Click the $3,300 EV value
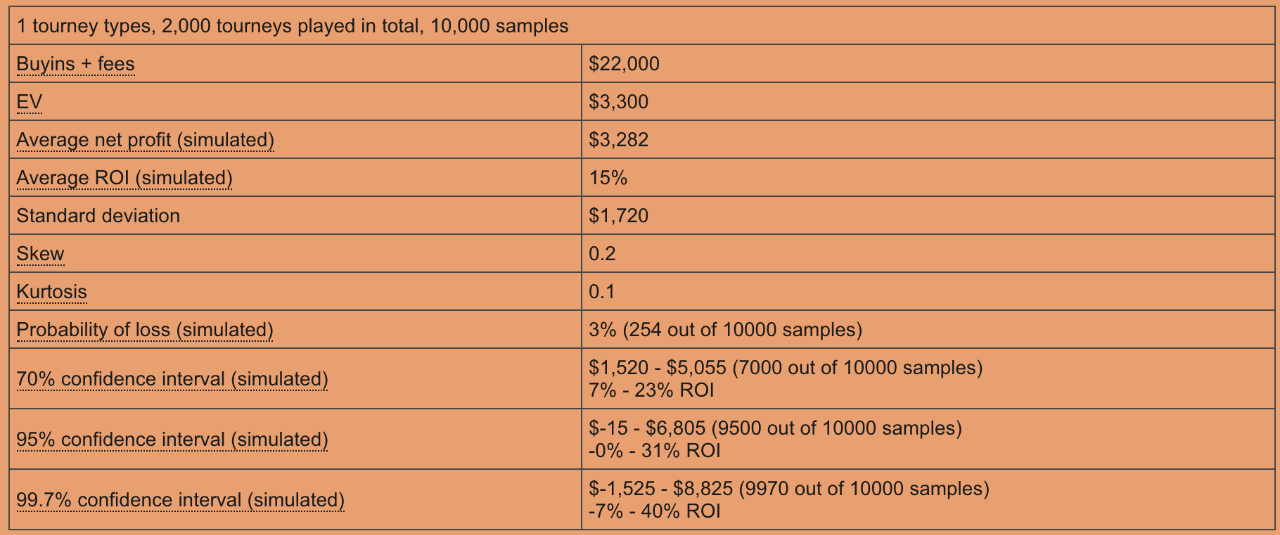This screenshot has height=535, width=1280. click(x=618, y=102)
